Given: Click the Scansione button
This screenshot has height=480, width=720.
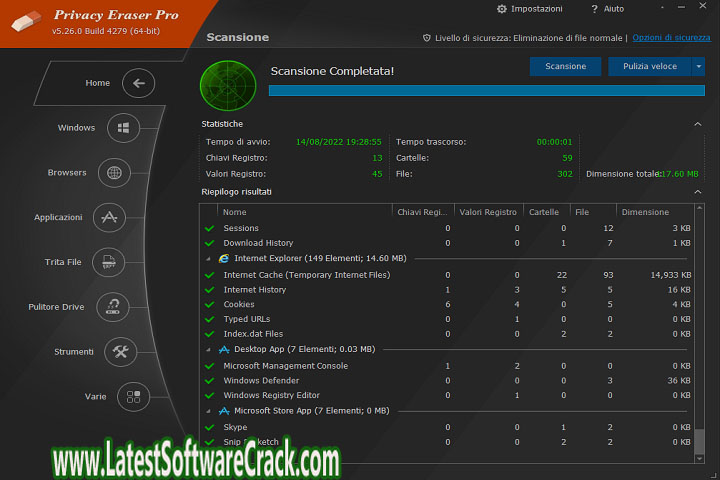Looking at the screenshot, I should point(565,67).
